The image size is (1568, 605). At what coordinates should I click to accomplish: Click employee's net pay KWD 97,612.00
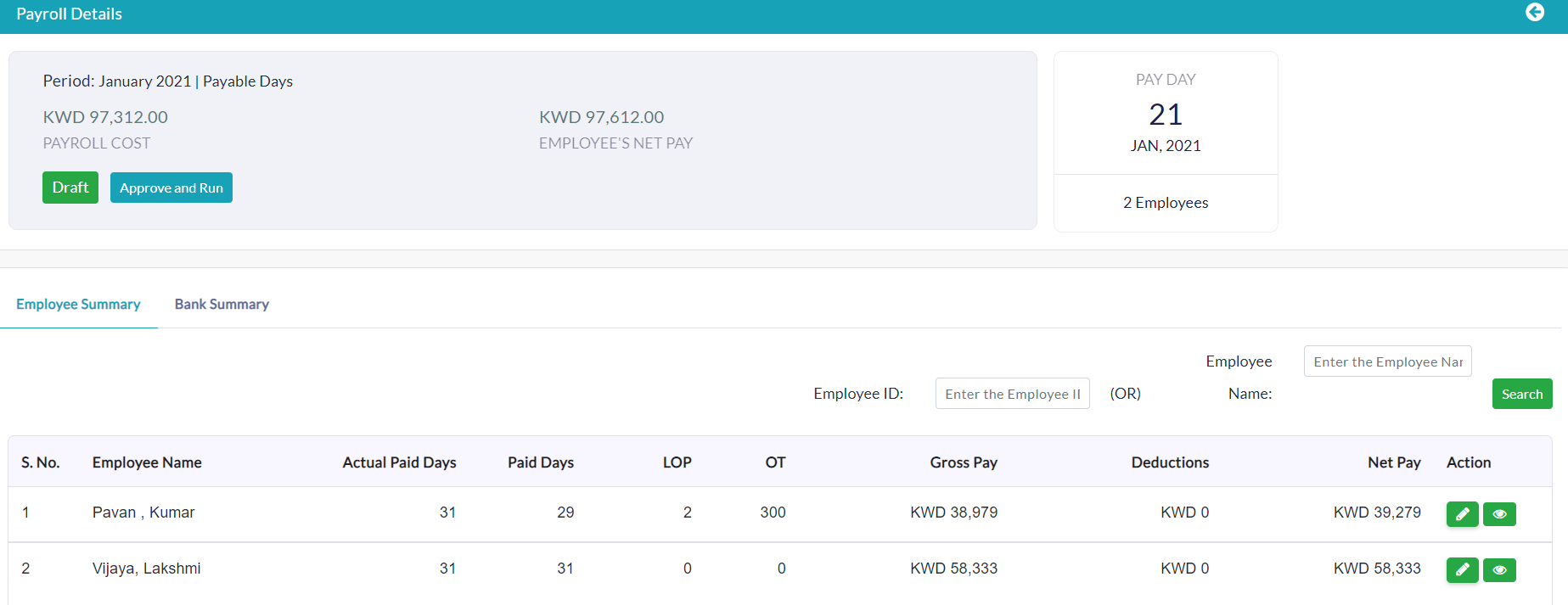[x=601, y=117]
